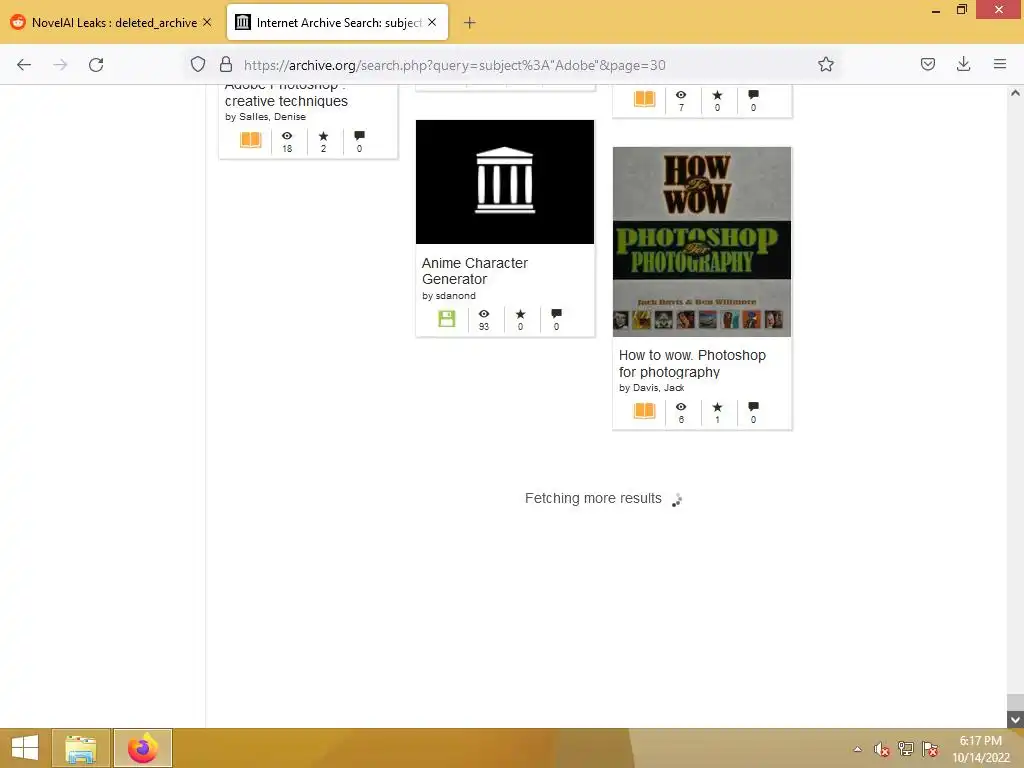Open How to wow Photoshop for photography cover
This screenshot has width=1024, height=768.
coord(702,242)
